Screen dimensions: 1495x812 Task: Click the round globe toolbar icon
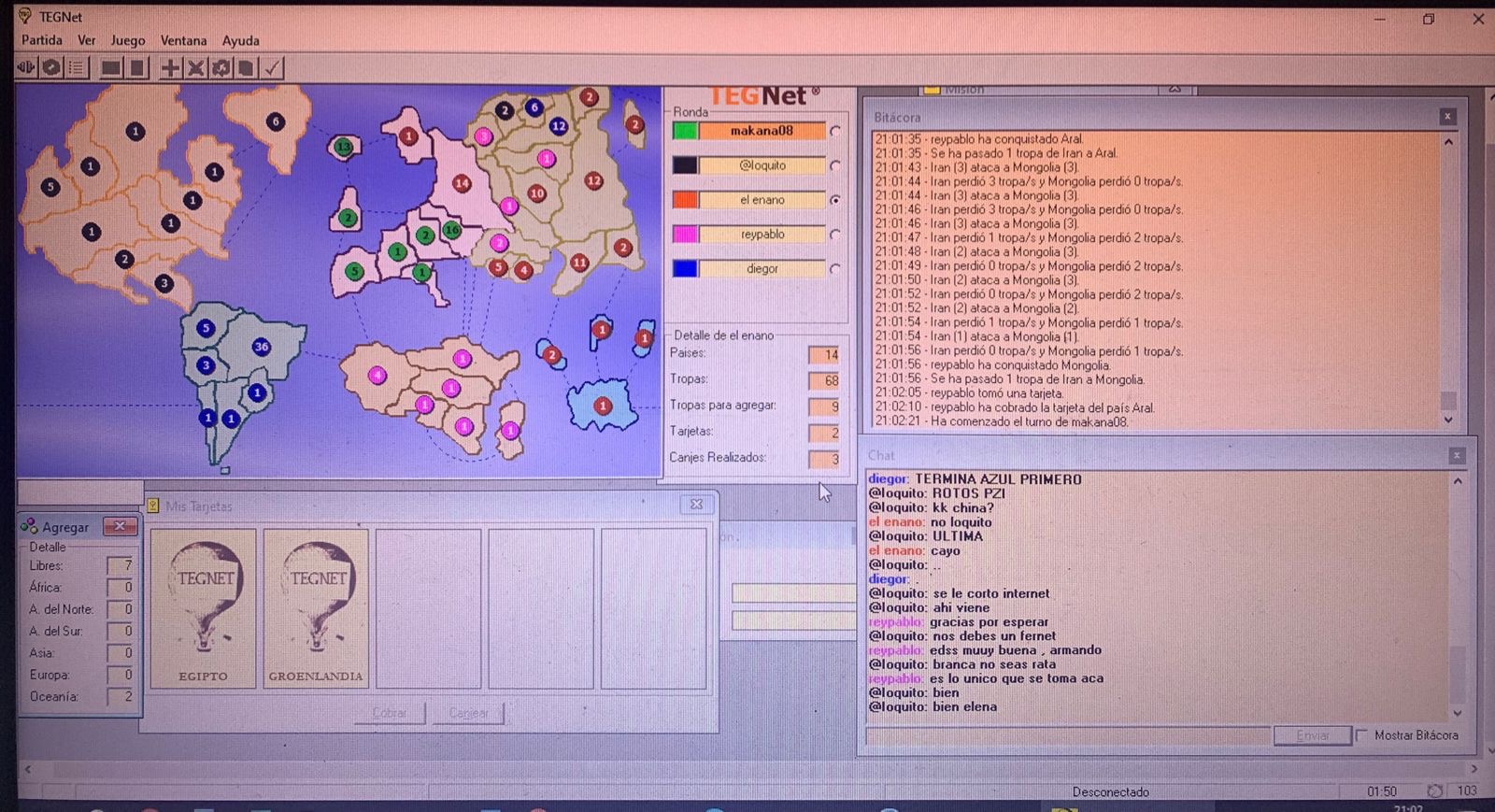pyautogui.click(x=52, y=68)
